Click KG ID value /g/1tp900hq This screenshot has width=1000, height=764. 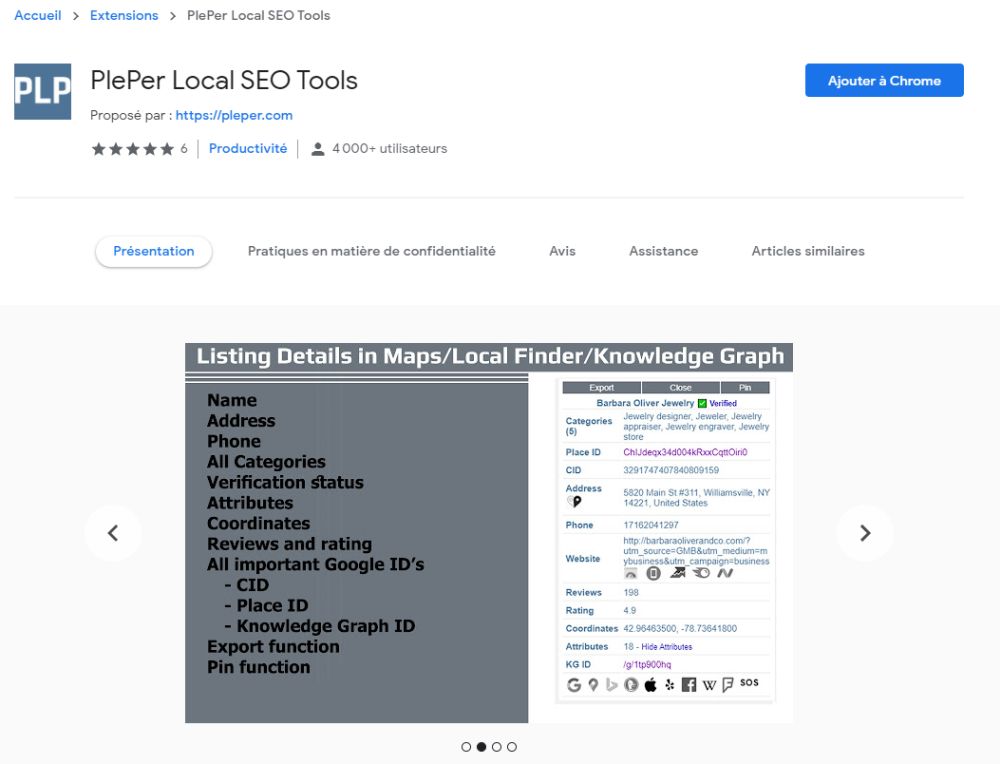[647, 665]
